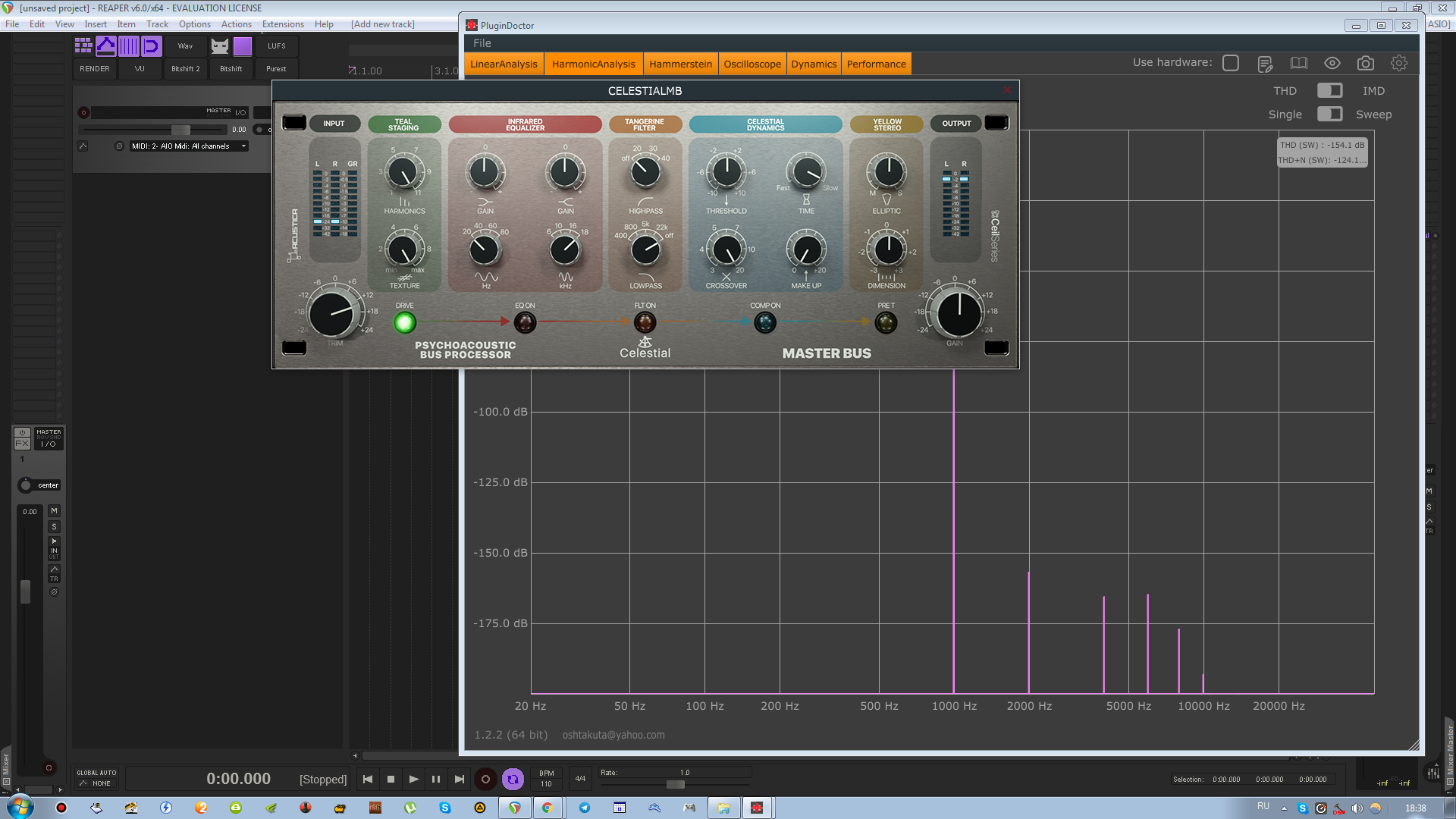Viewport: 1456px width, 819px height.
Task: Click the playback Rate slider handle
Action: (675, 784)
